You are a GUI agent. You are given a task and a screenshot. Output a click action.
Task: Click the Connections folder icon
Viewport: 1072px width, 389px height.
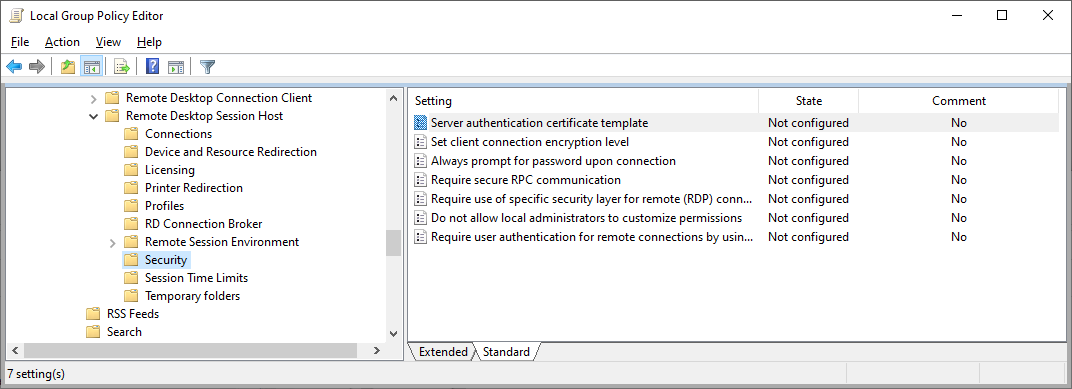click(131, 134)
